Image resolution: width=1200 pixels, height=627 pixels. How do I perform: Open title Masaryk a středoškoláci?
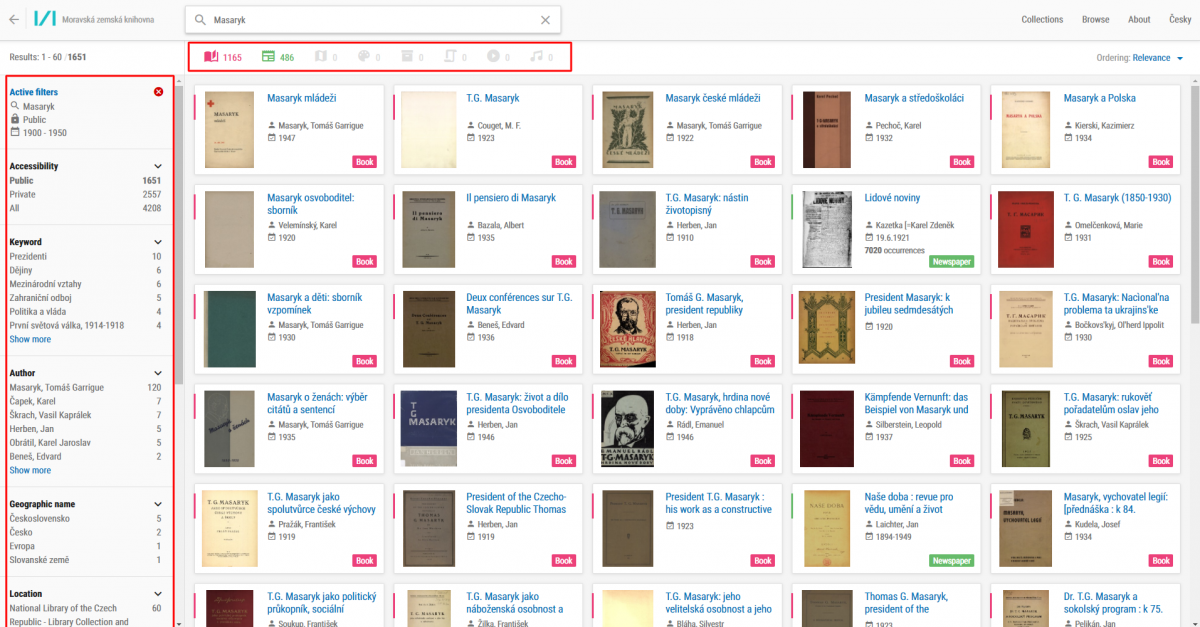(914, 98)
